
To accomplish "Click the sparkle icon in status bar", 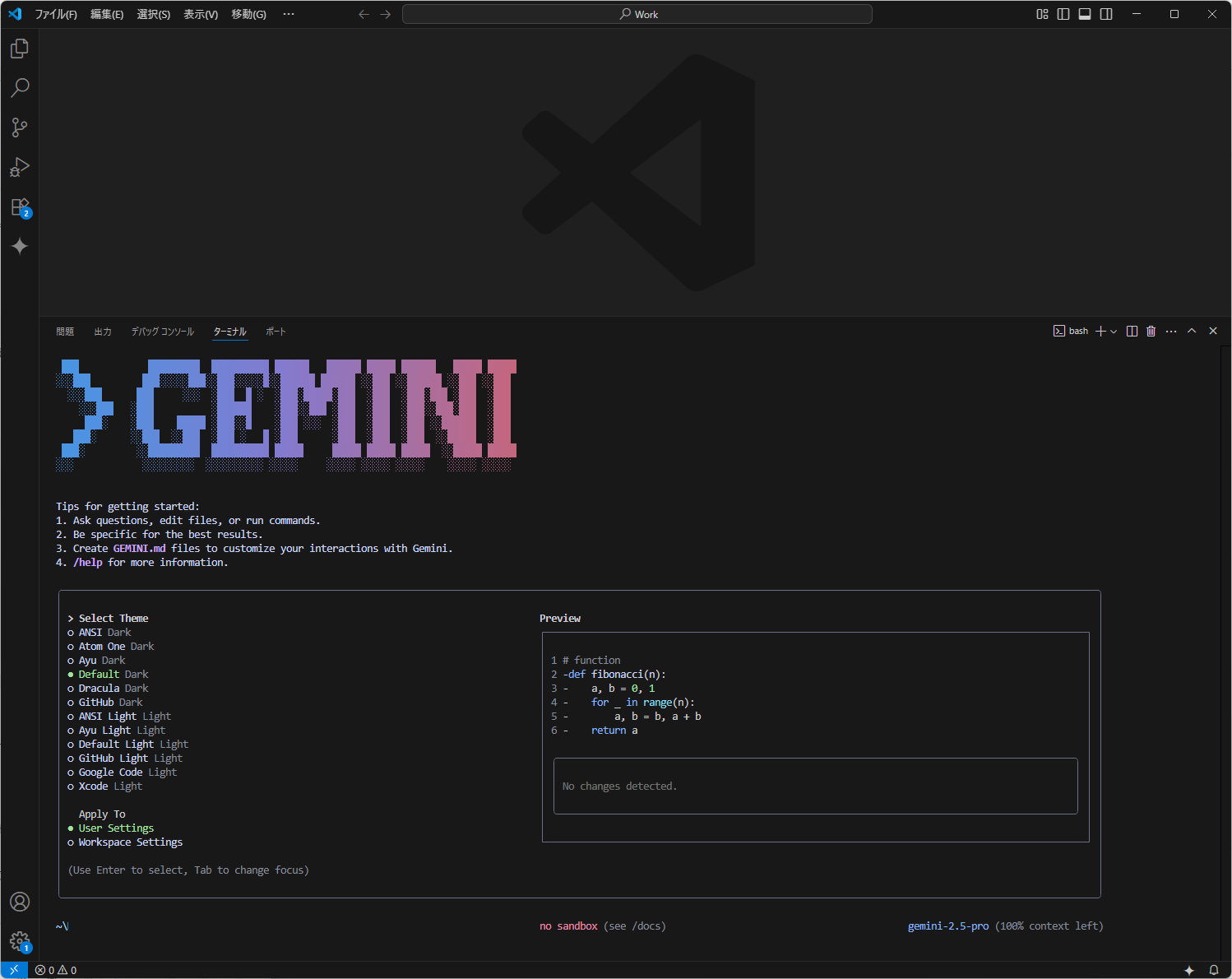I will [x=1188, y=970].
